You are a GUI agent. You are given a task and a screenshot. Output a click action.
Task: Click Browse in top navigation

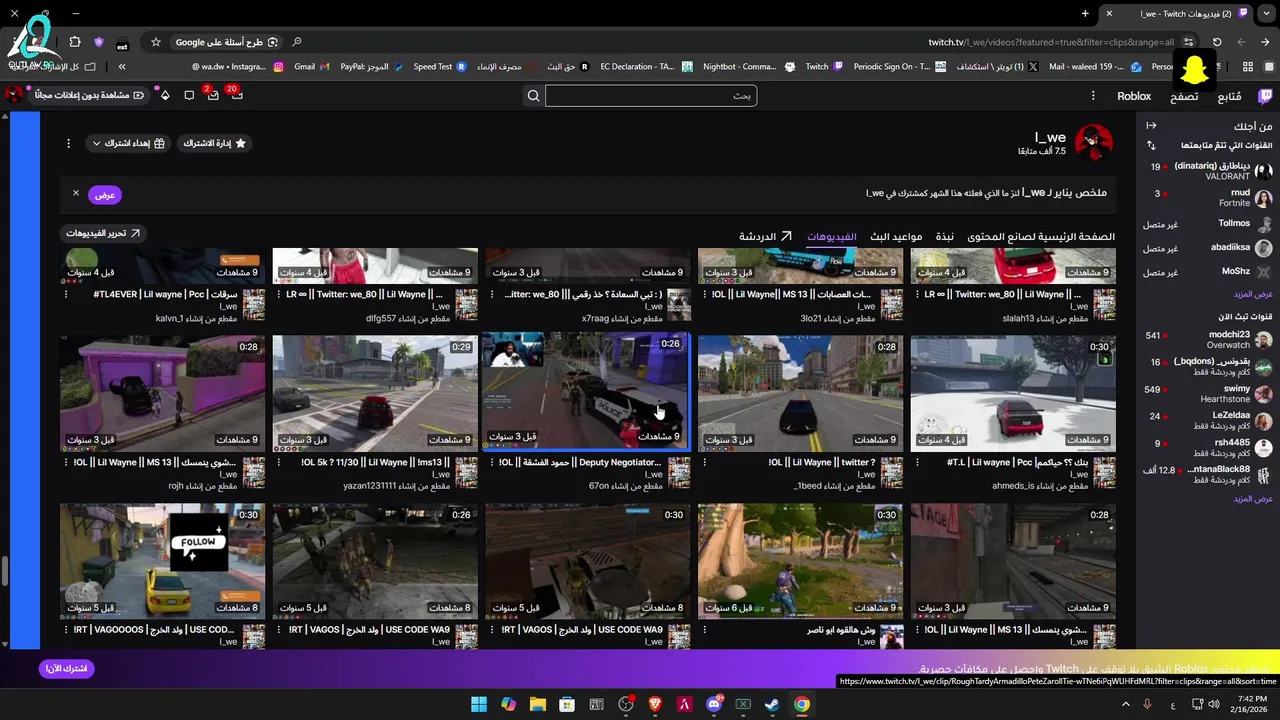click(1184, 96)
